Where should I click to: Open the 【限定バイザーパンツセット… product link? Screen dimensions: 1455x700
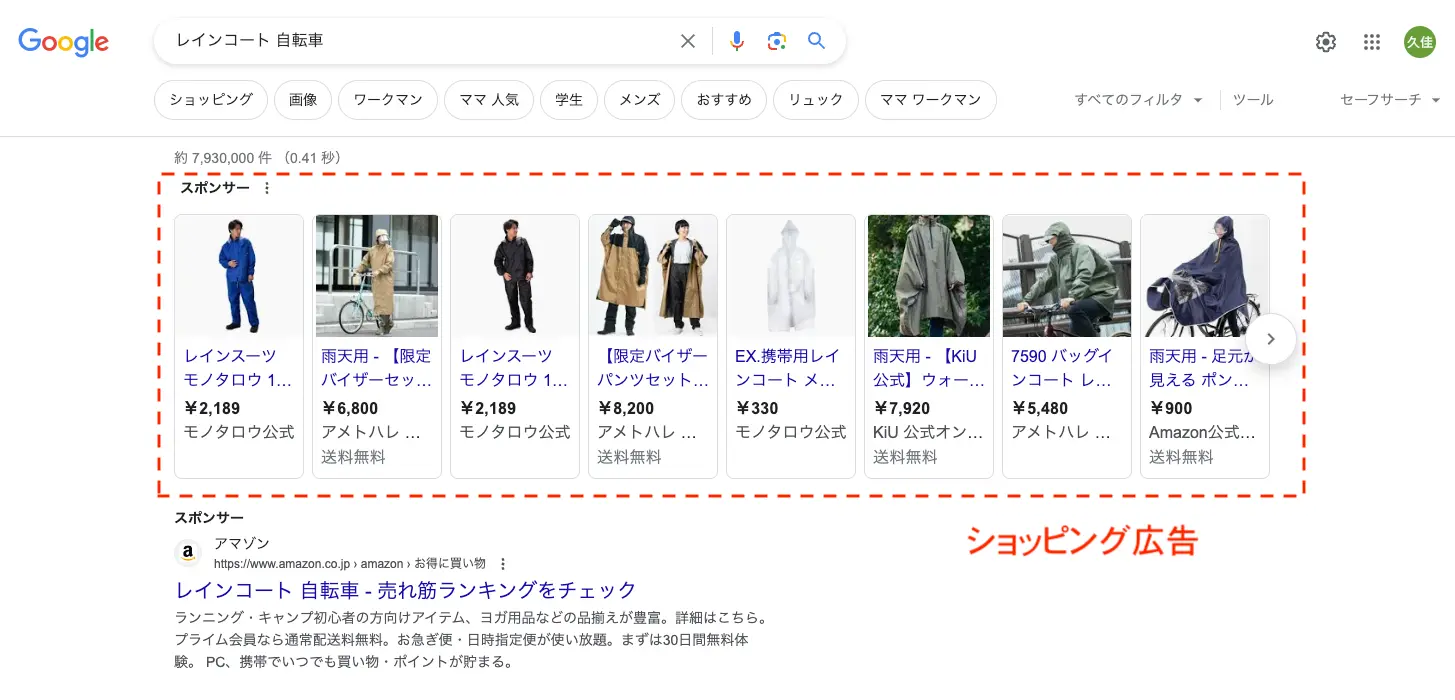653,368
